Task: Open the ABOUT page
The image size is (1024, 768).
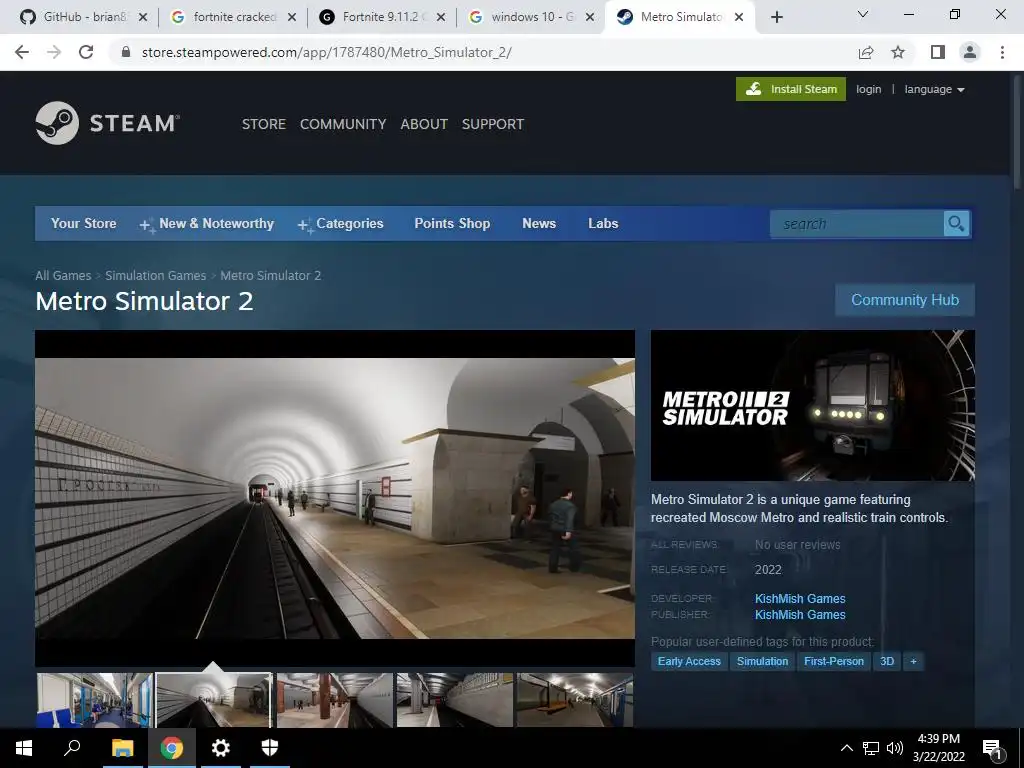Action: pos(424,124)
